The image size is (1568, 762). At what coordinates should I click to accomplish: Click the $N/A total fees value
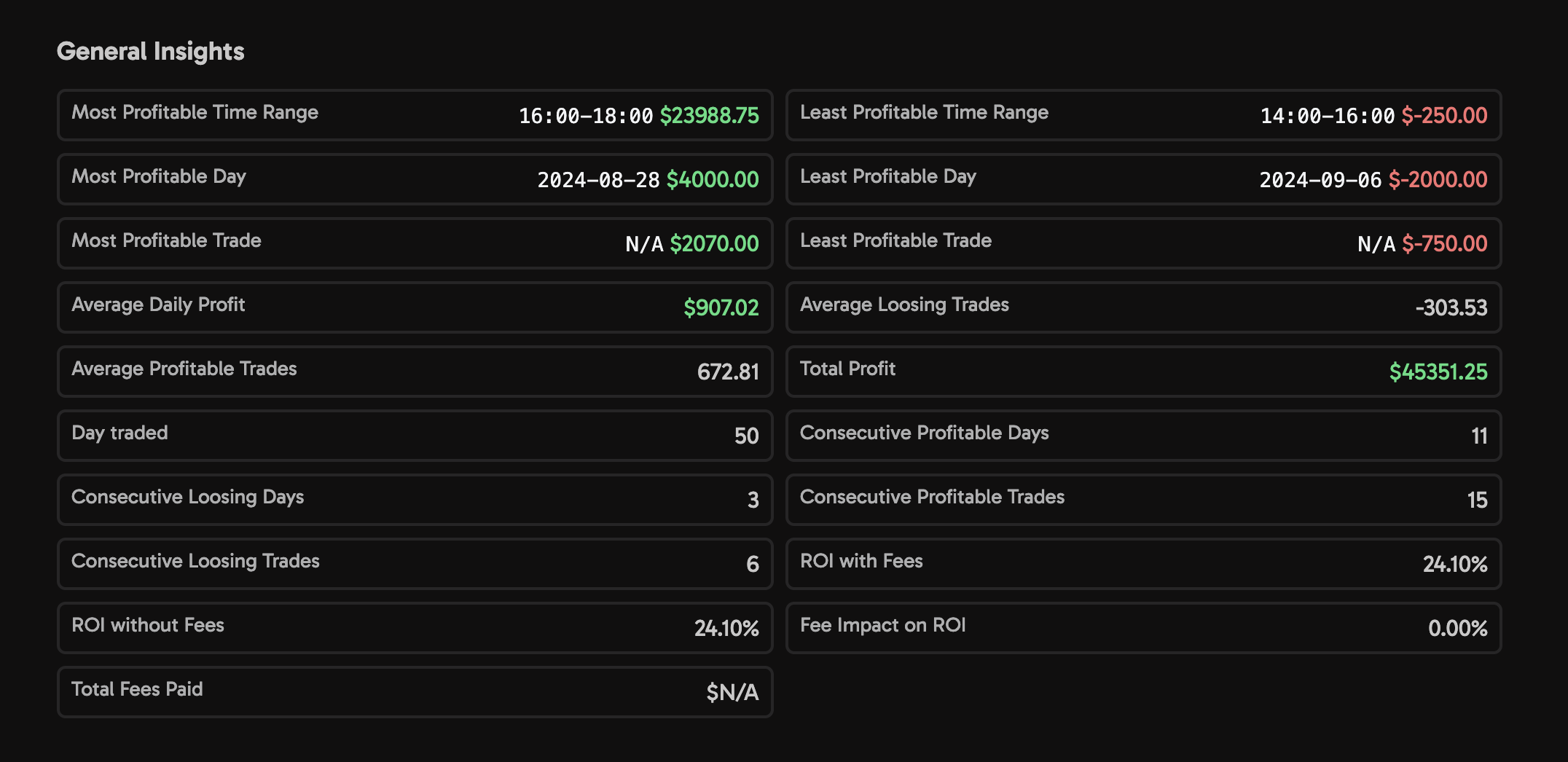[x=732, y=693]
